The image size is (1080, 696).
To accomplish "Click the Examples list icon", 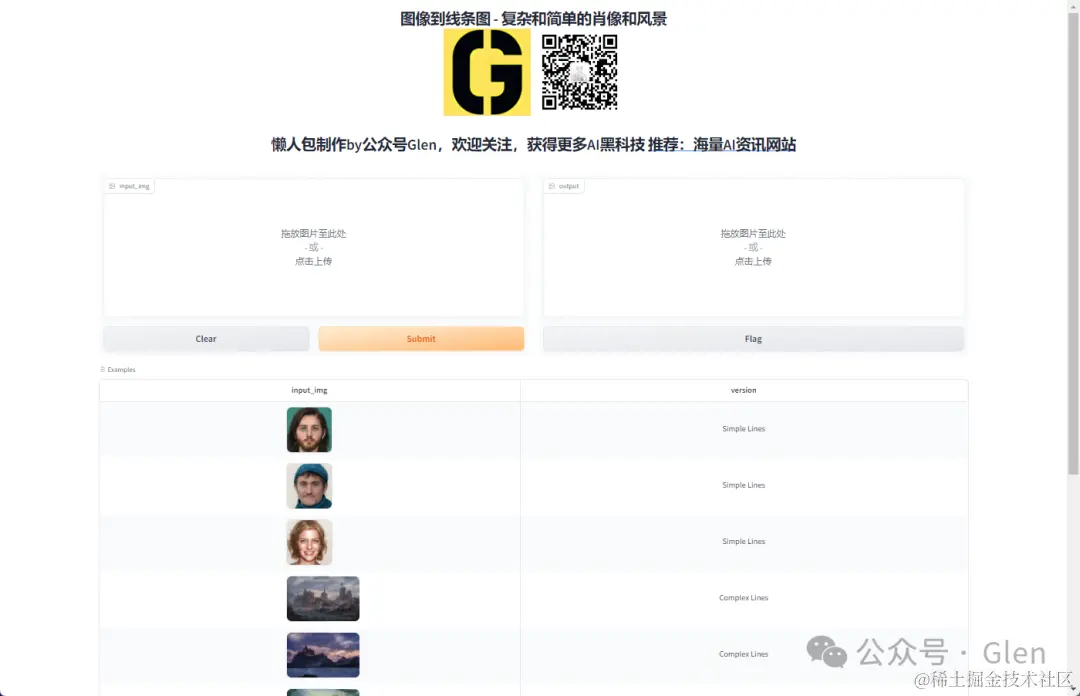I will coord(103,369).
